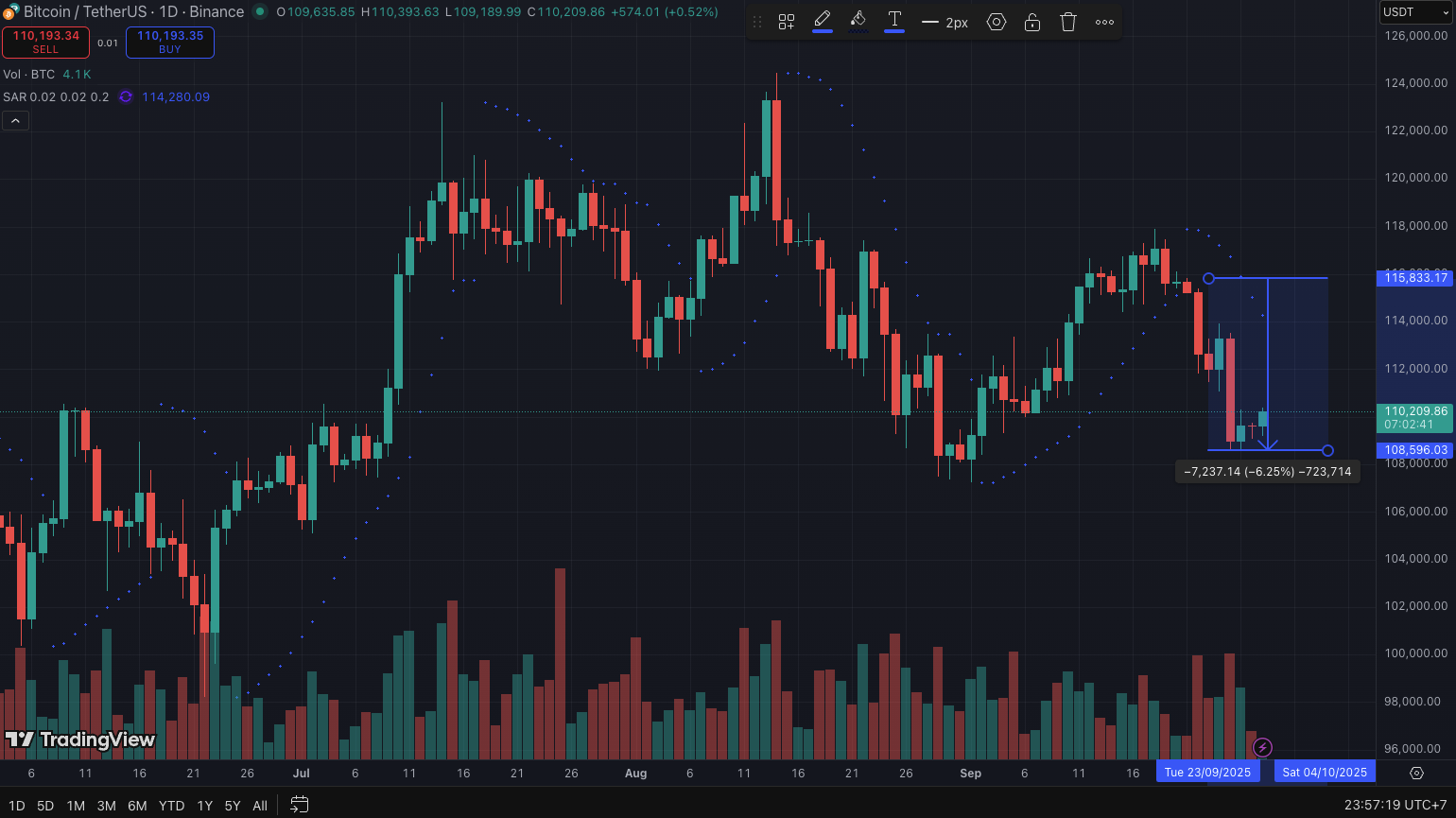The height and width of the screenshot is (818, 1456).
Task: Click the Bitcoin symbol logo icon
Action: (10, 12)
